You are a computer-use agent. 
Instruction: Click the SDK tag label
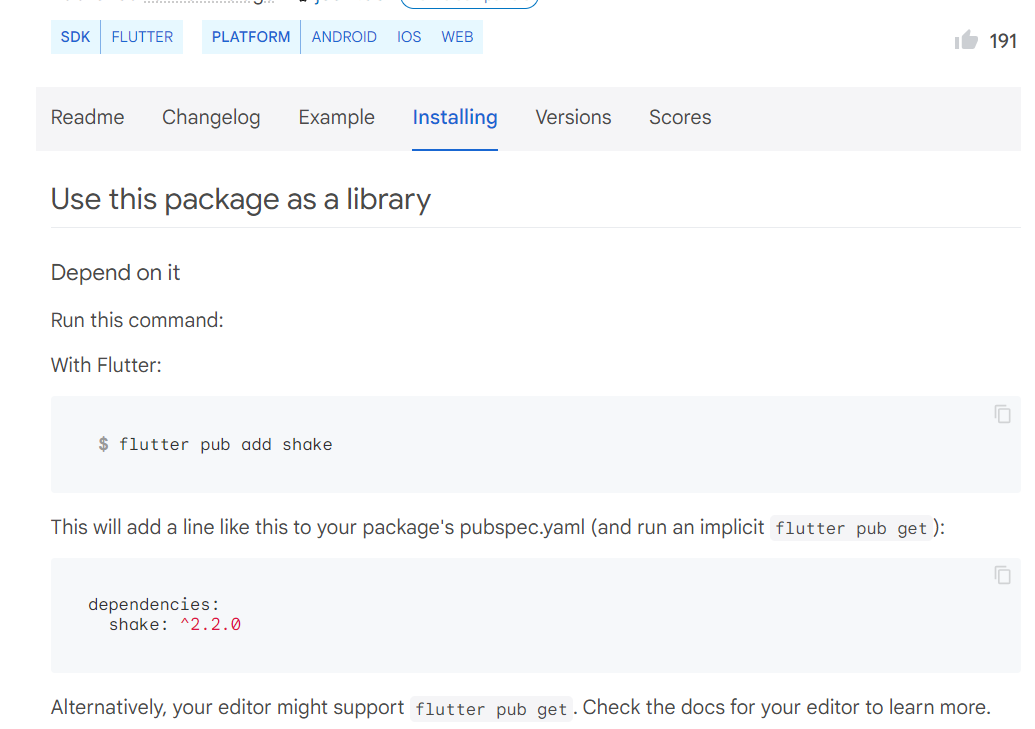tap(75, 37)
